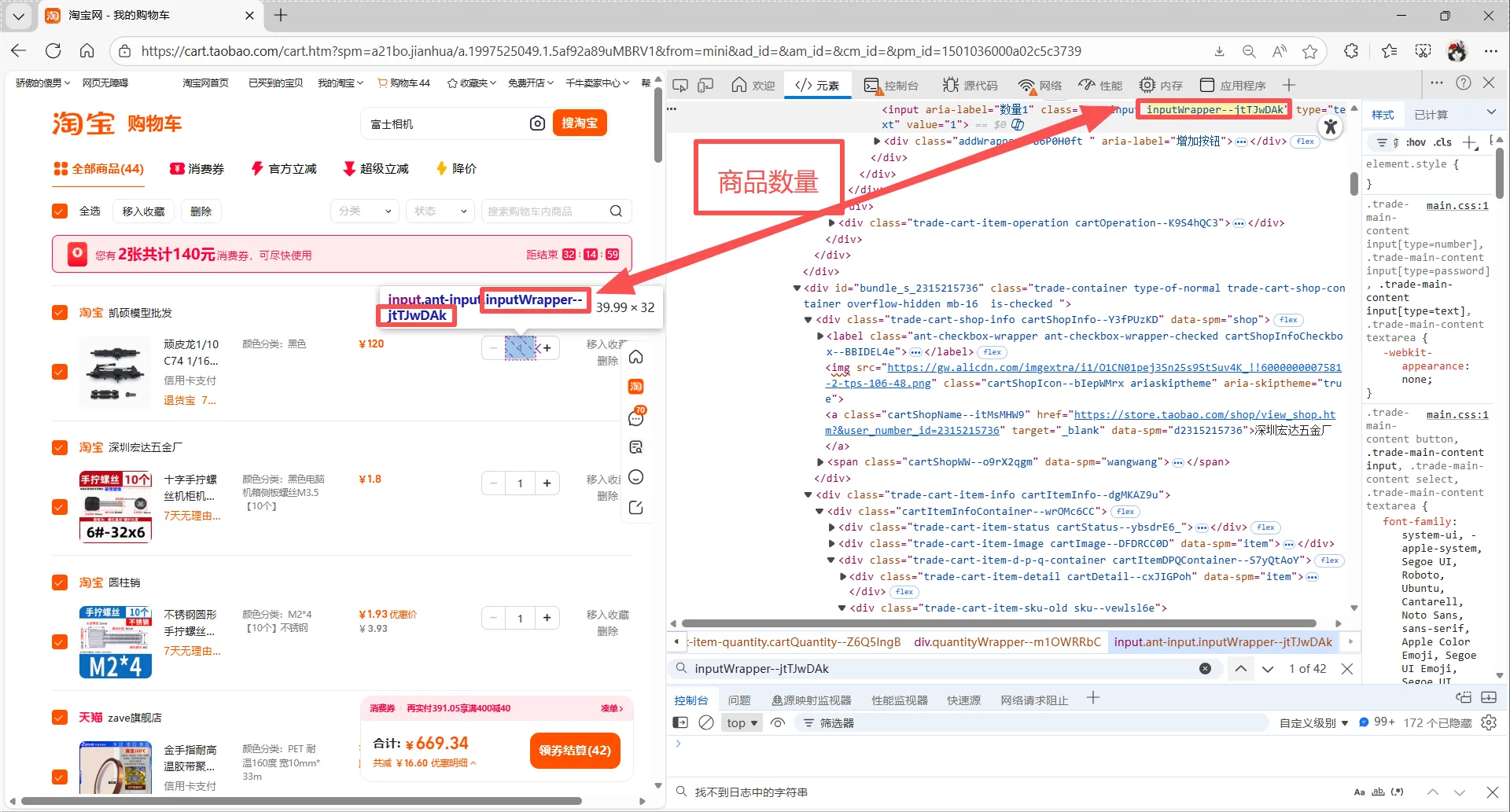Viewport: 1510px width, 812px height.
Task: Open the 我的淘宝 dropdown menu
Action: (x=341, y=83)
